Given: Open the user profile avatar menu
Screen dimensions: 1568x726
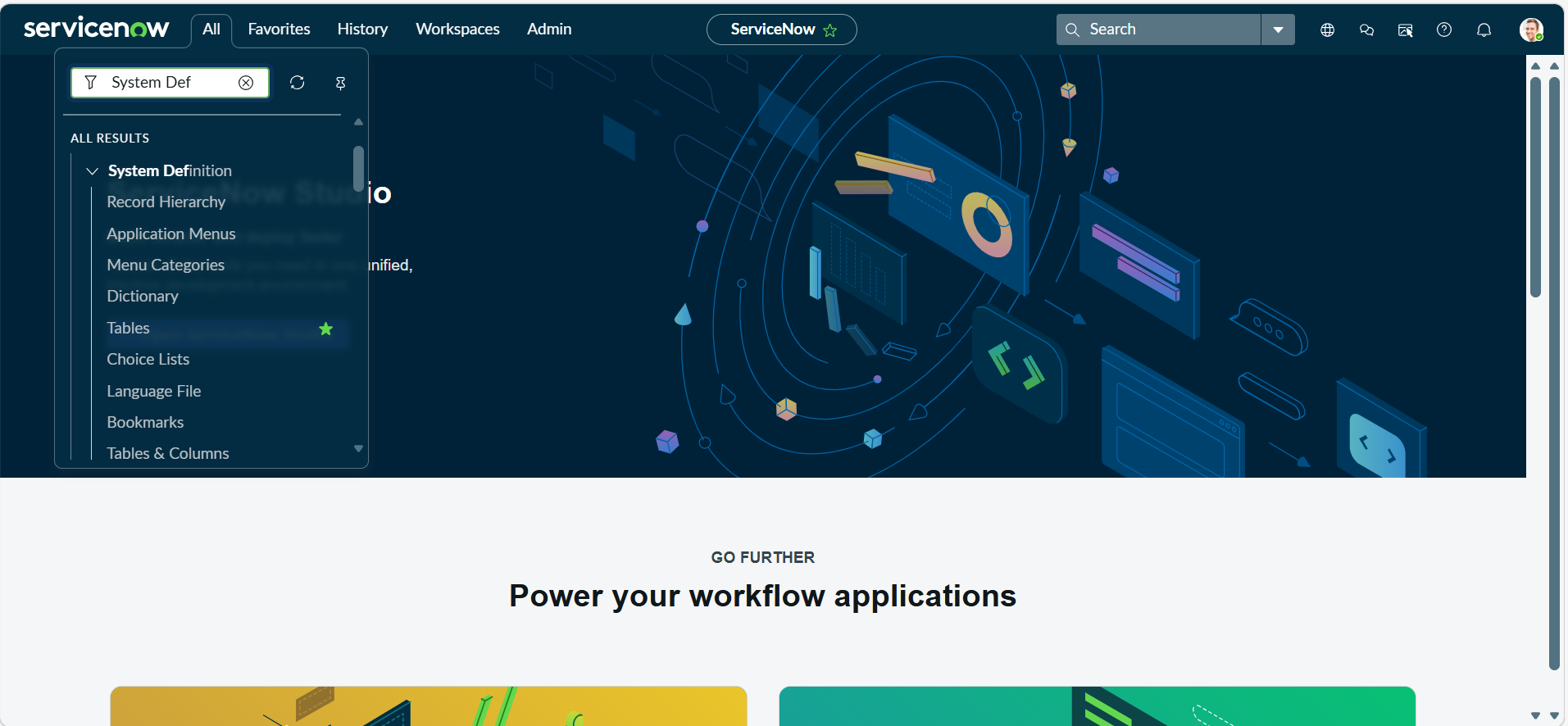Looking at the screenshot, I should pyautogui.click(x=1531, y=30).
